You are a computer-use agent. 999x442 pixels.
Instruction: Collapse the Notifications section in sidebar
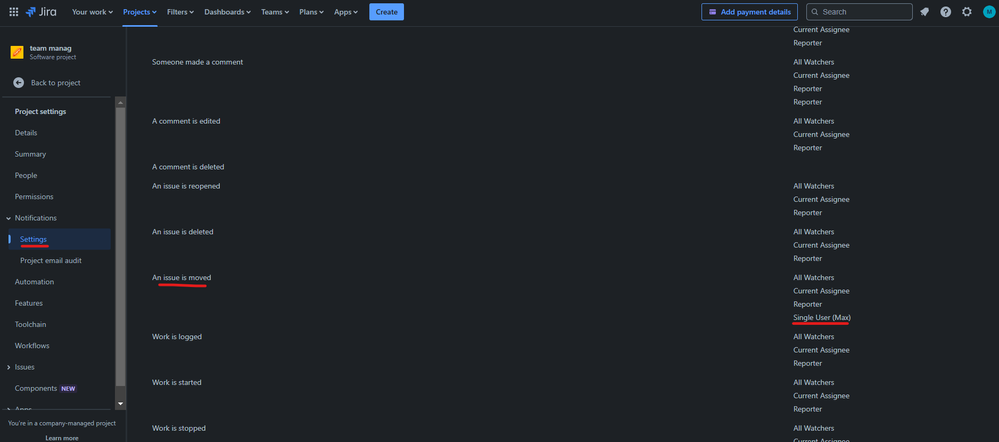click(x=8, y=218)
